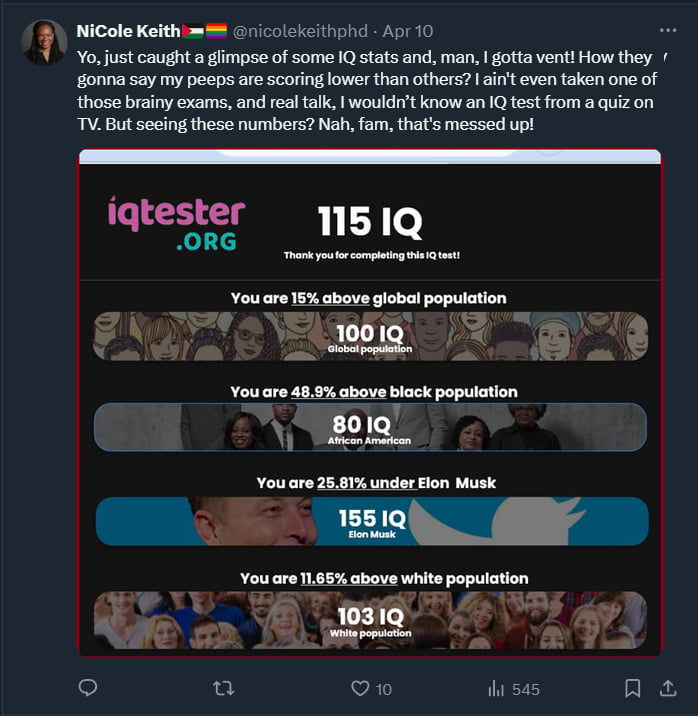Viewport: 698px width, 716px height.
Task: Select the 100 IQ Global population banner
Action: click(370, 336)
